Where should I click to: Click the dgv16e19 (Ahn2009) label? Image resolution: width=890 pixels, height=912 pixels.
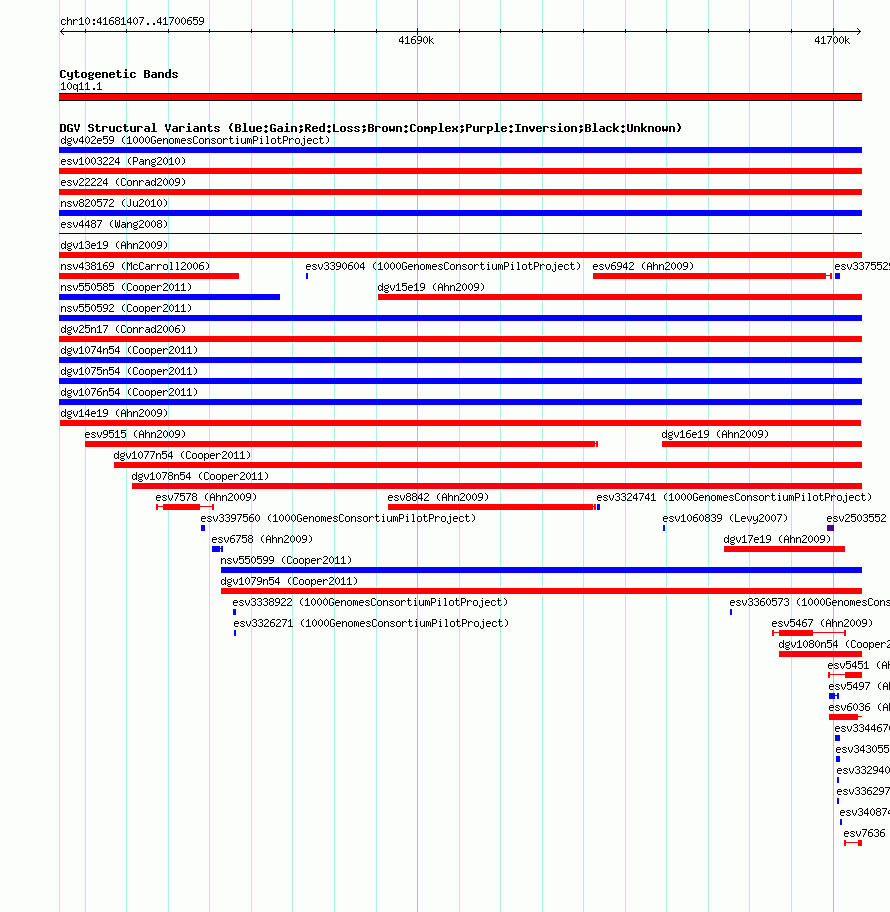point(715,434)
